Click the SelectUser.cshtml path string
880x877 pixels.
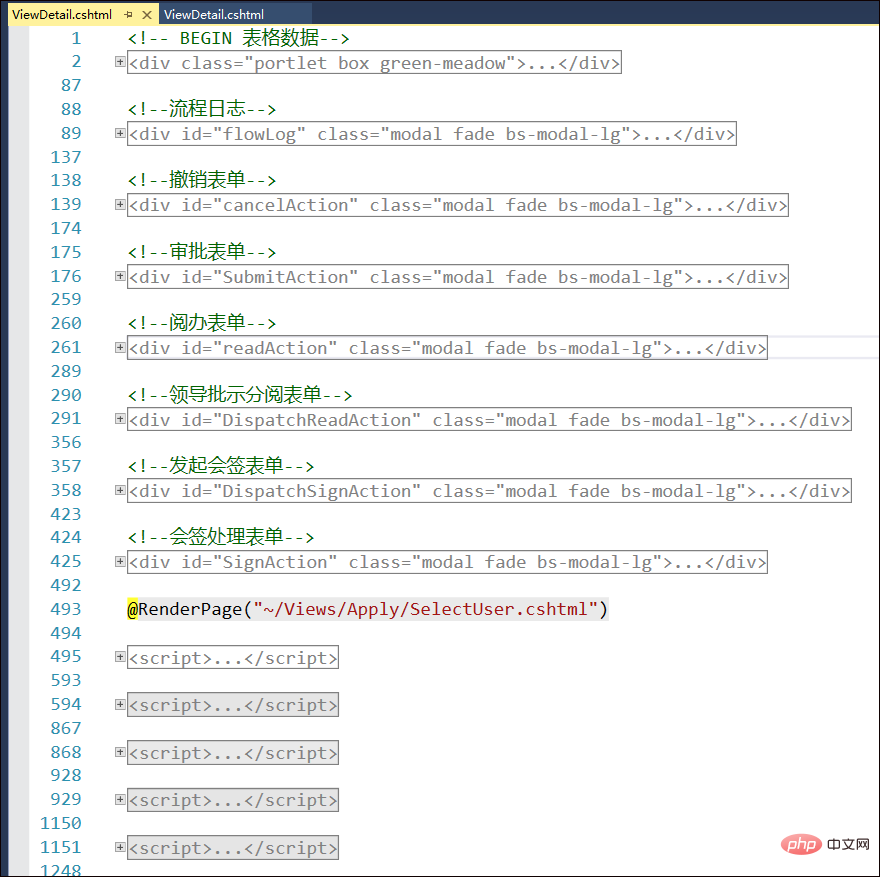point(426,609)
